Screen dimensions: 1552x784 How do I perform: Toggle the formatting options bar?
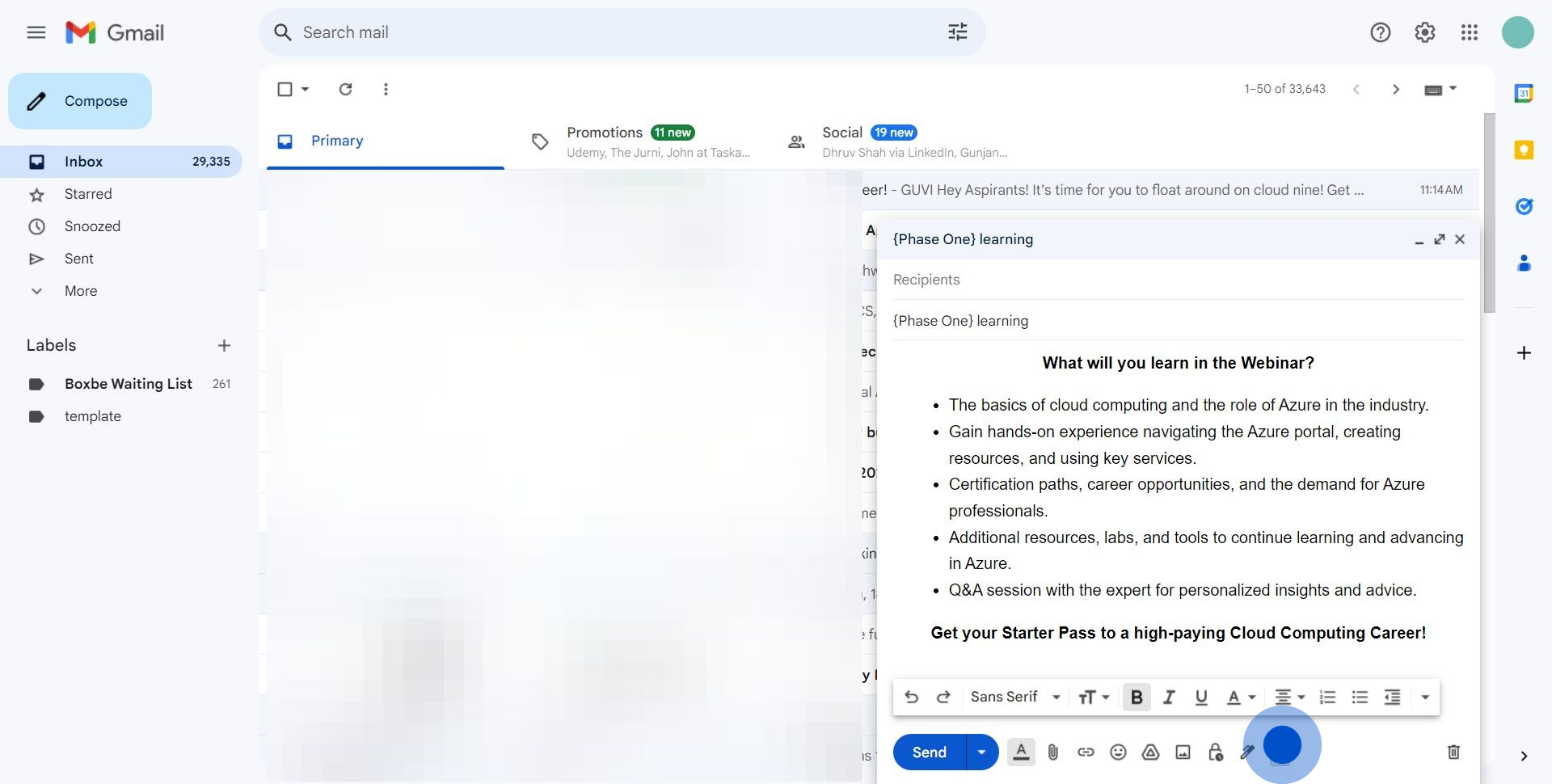coord(1021,752)
